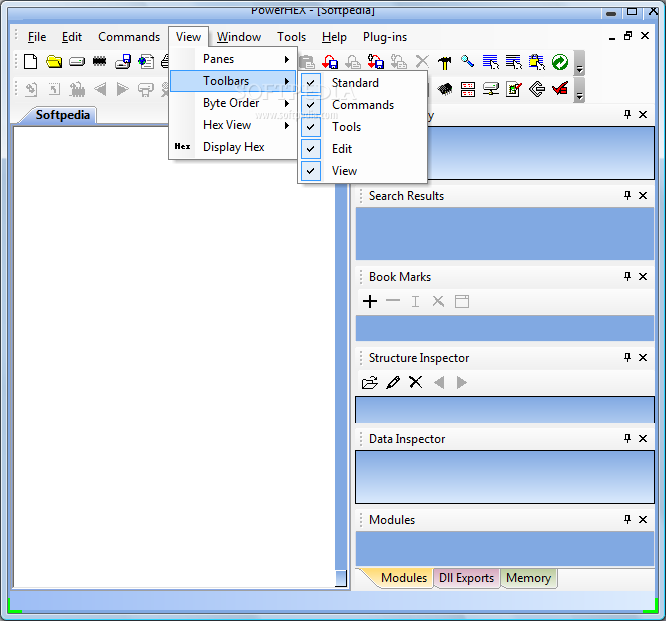Click the red stacked server racks icon
This screenshot has height=621, width=666.
click(x=468, y=89)
